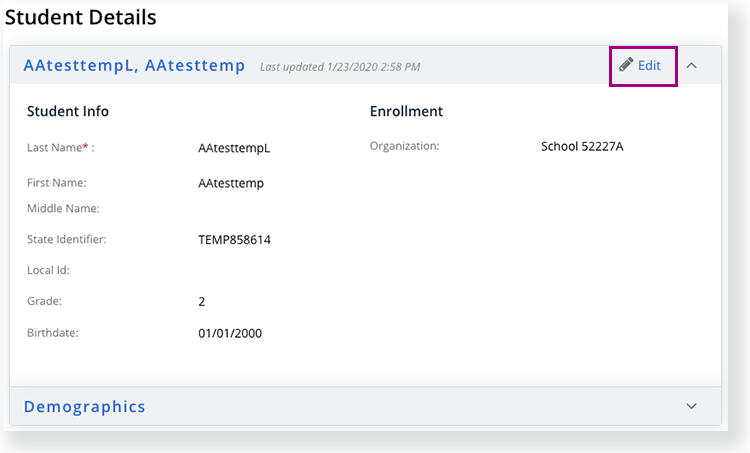The height and width of the screenshot is (453, 750).
Task: Click the Enrollment heading
Action: click(406, 111)
